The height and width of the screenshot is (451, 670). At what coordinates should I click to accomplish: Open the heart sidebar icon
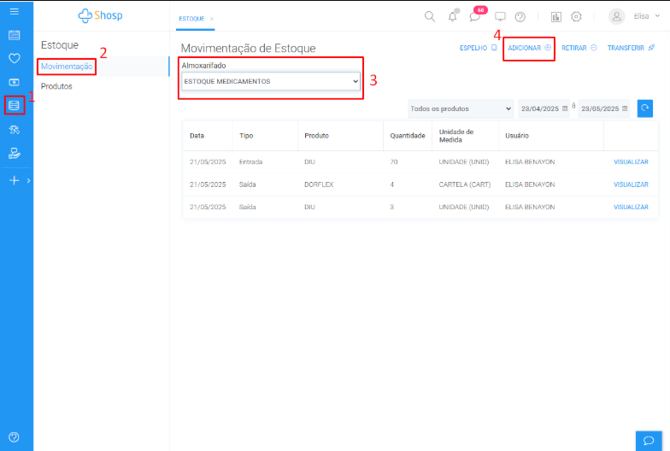pyautogui.click(x=14, y=58)
